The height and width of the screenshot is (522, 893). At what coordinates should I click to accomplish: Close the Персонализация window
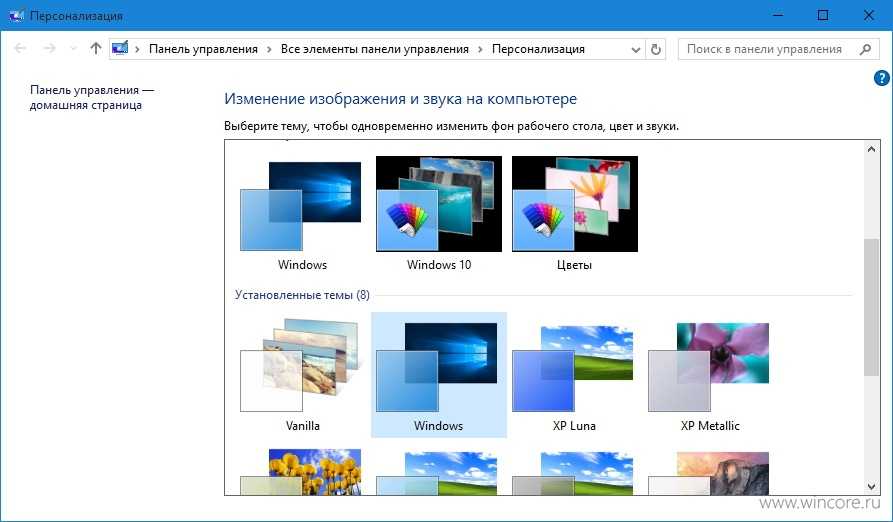coord(869,15)
